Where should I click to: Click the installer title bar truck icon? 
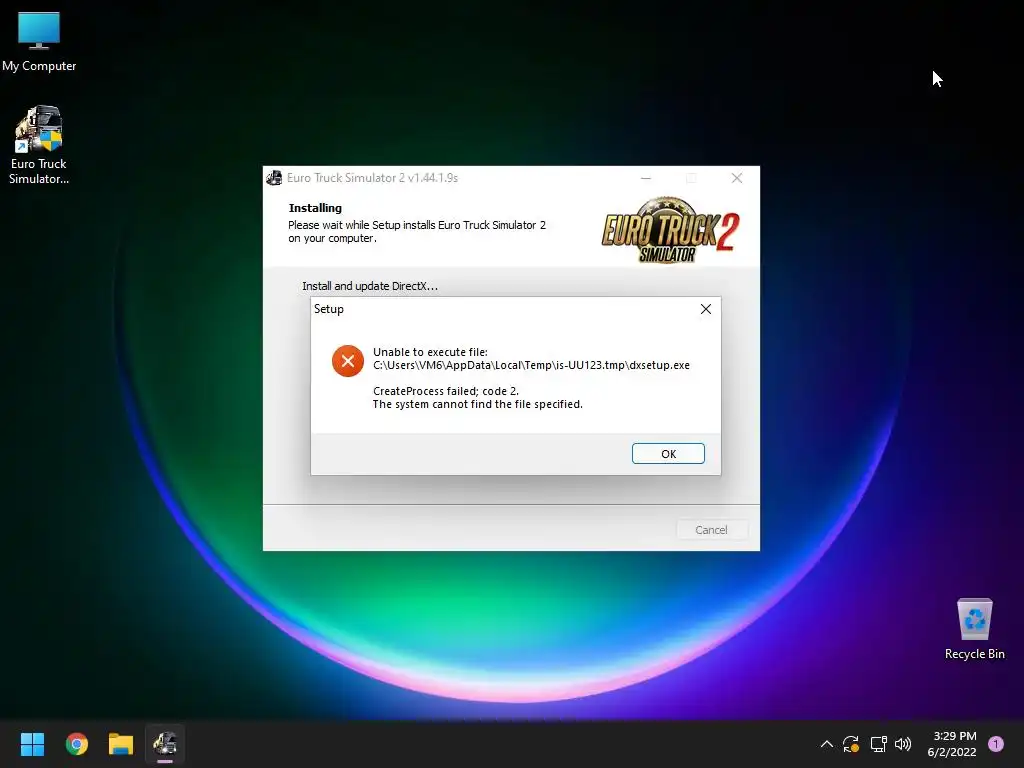click(274, 178)
